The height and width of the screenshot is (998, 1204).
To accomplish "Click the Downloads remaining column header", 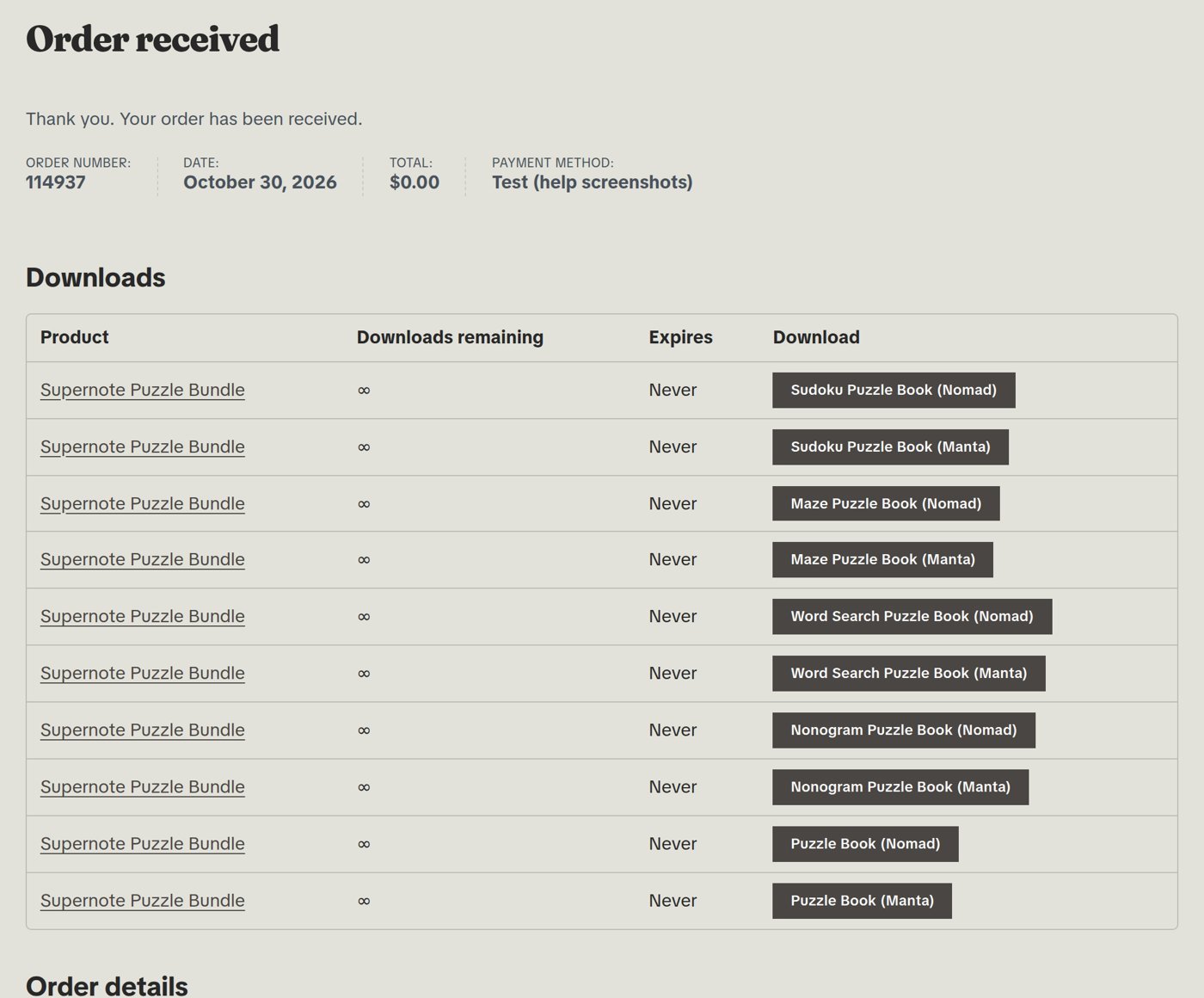I will [x=450, y=337].
